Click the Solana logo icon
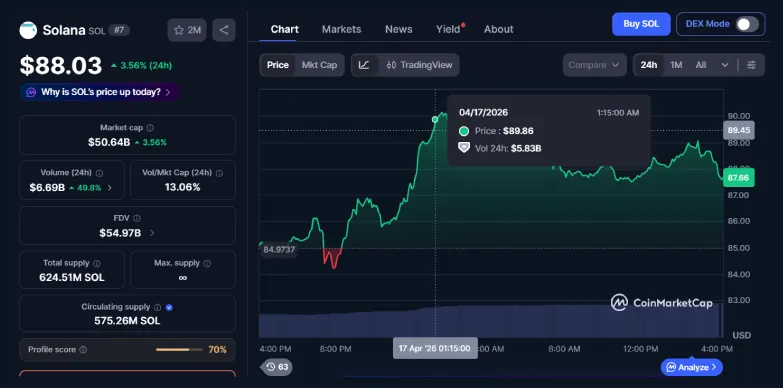The image size is (783, 388). pos(28,30)
